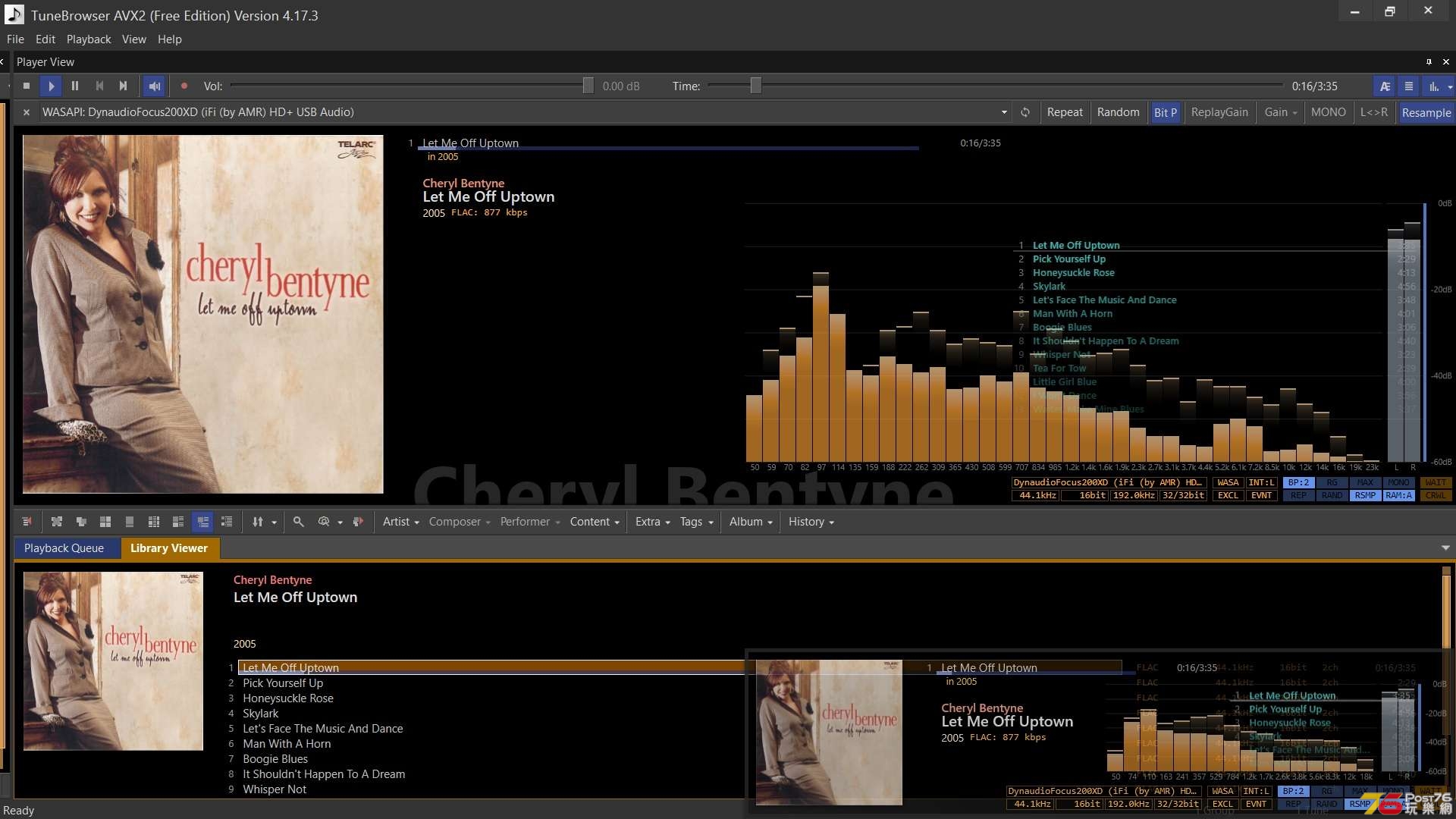Open the Artist filter dropdown

click(401, 522)
